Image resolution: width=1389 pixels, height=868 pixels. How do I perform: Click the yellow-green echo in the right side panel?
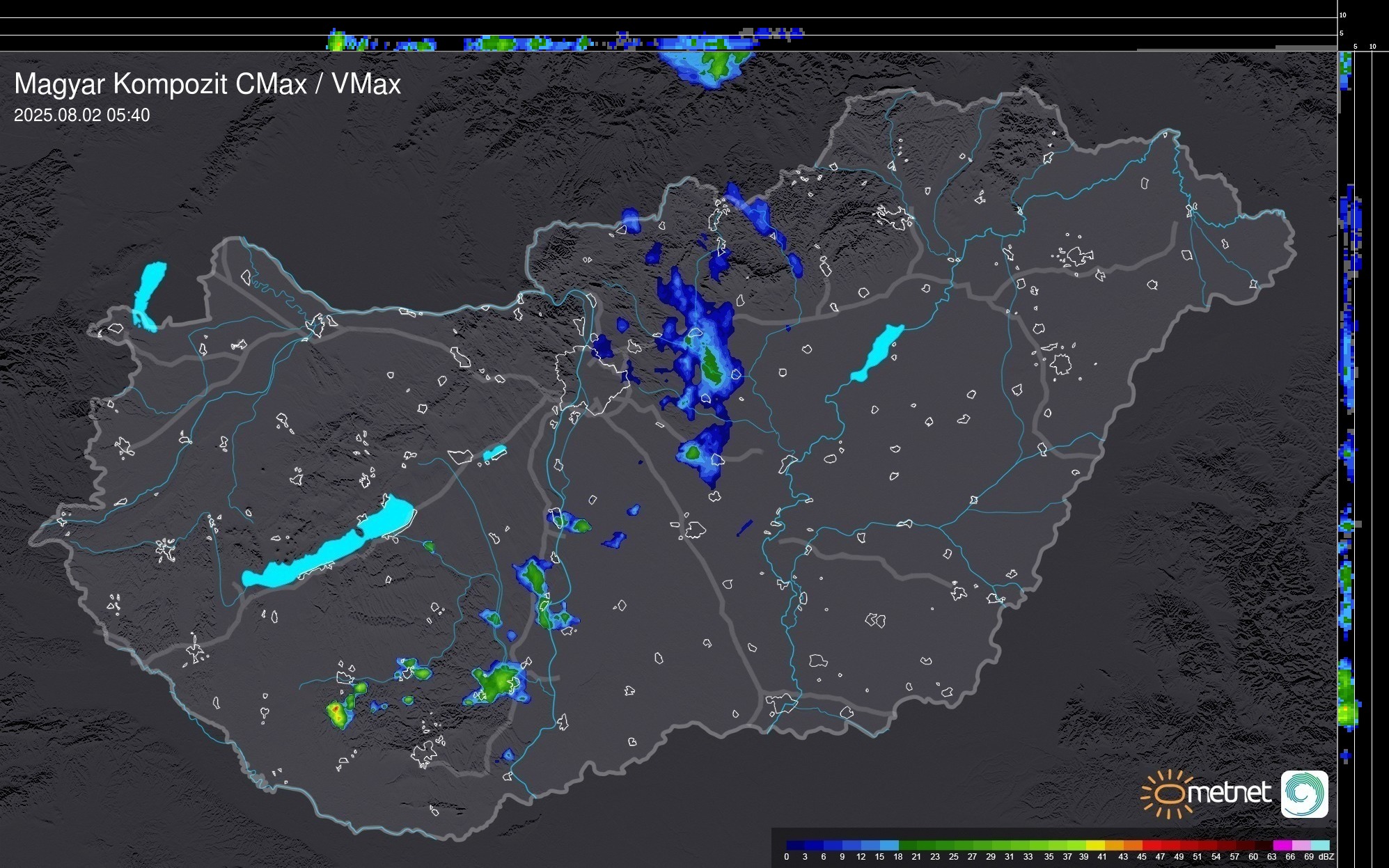point(1347,710)
